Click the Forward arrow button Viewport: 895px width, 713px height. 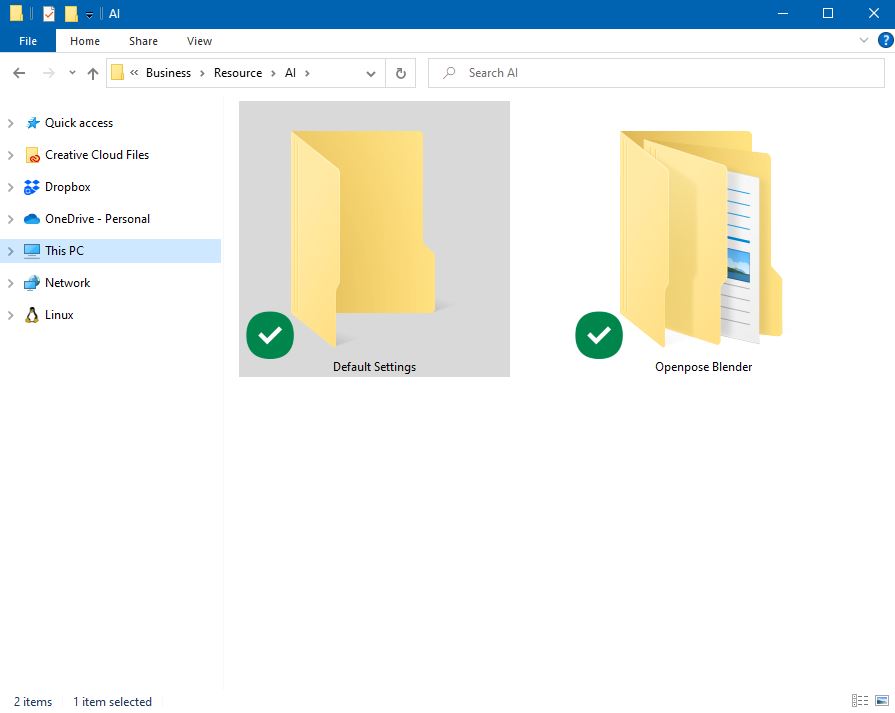pyautogui.click(x=49, y=73)
